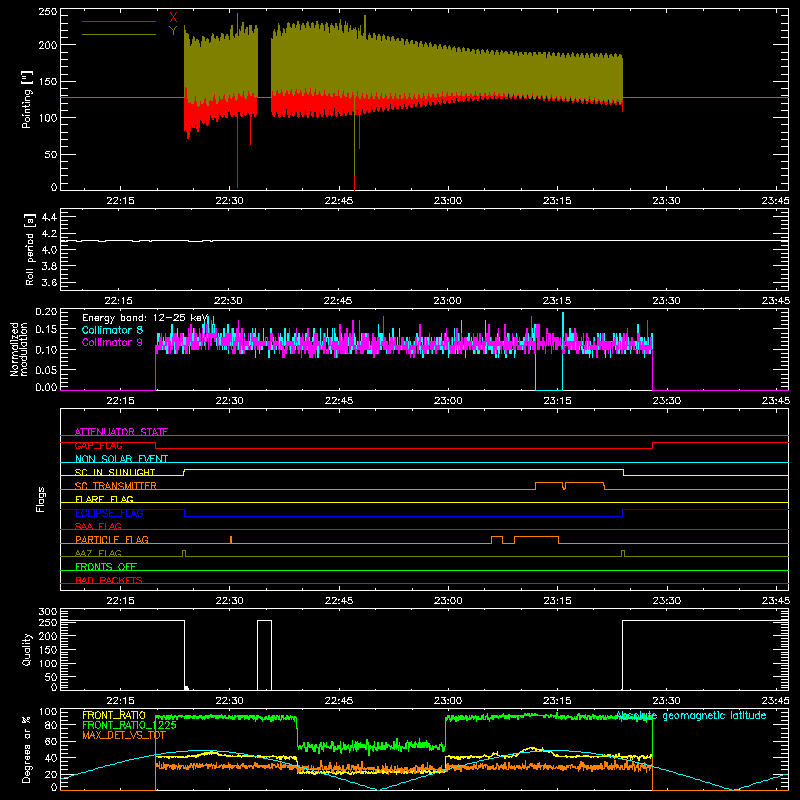This screenshot has width=800, height=800.
Task: Click the orange MAX_DET_VS_TOT legend entry
Action: point(124,735)
